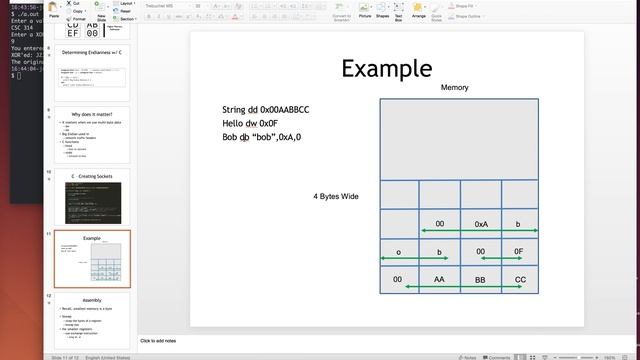Open Shape Outline options
Screen dimensions: 640x360
point(465,16)
